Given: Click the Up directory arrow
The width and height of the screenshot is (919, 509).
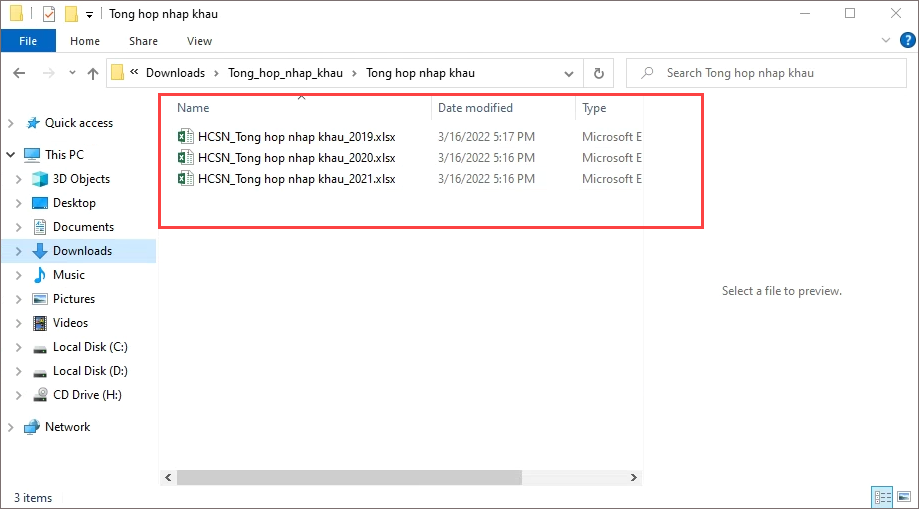Looking at the screenshot, I should coord(93,73).
